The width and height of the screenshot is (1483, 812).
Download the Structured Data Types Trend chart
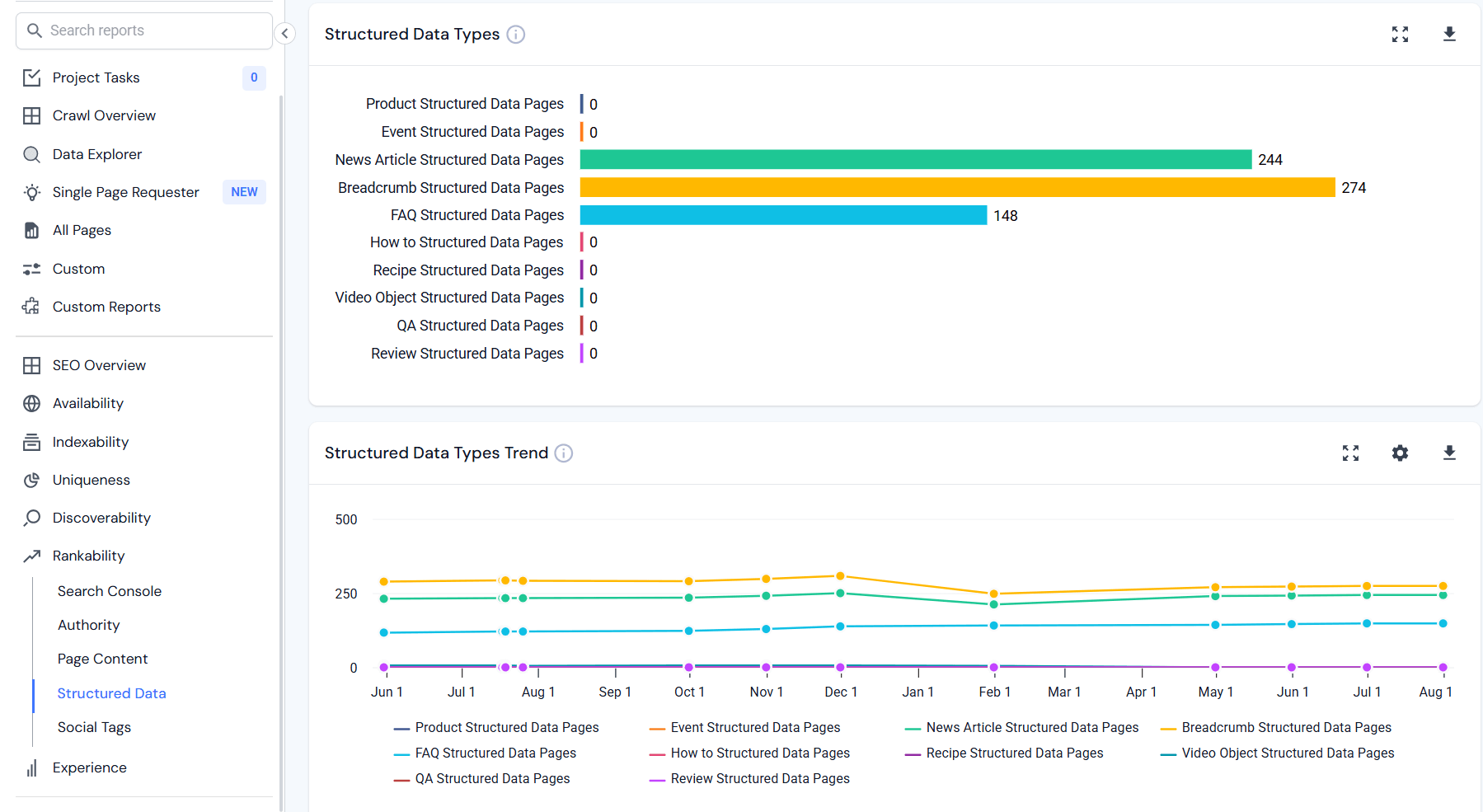pos(1449,453)
